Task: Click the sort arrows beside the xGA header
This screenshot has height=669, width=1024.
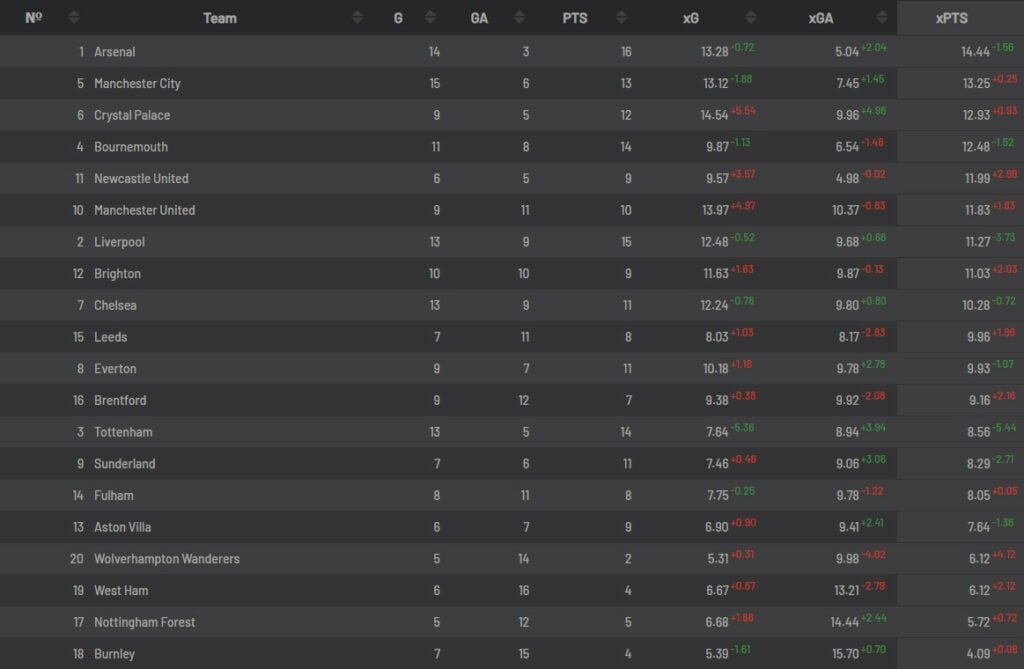Action: pos(882,18)
